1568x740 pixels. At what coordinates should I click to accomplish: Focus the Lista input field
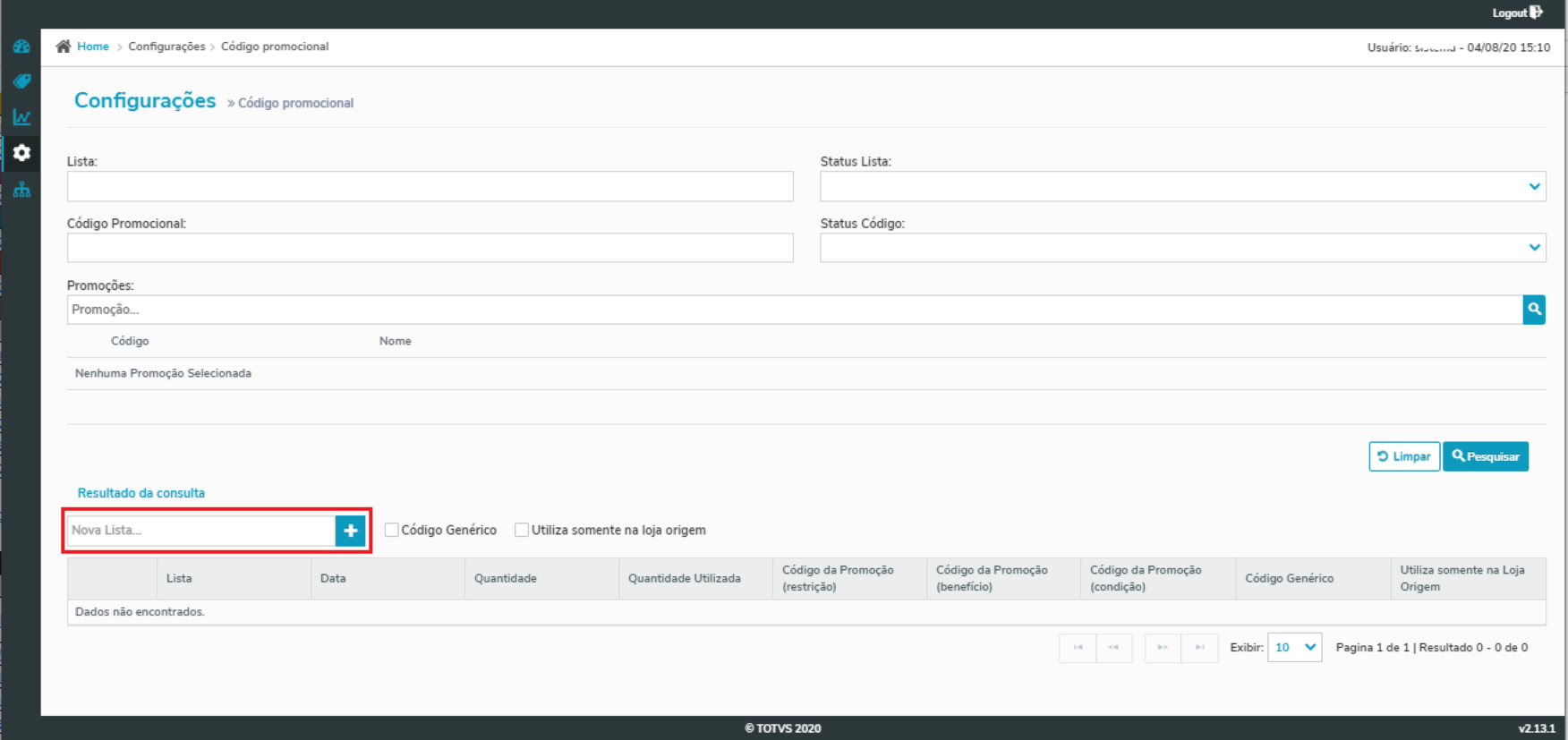tap(430, 186)
